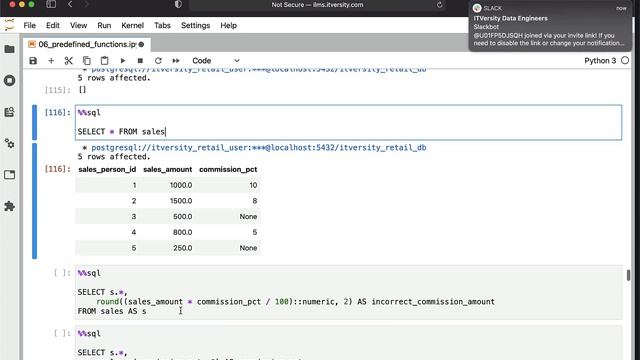The image size is (640, 360).
Task: Click the sales_amount column header
Action: [x=167, y=169]
